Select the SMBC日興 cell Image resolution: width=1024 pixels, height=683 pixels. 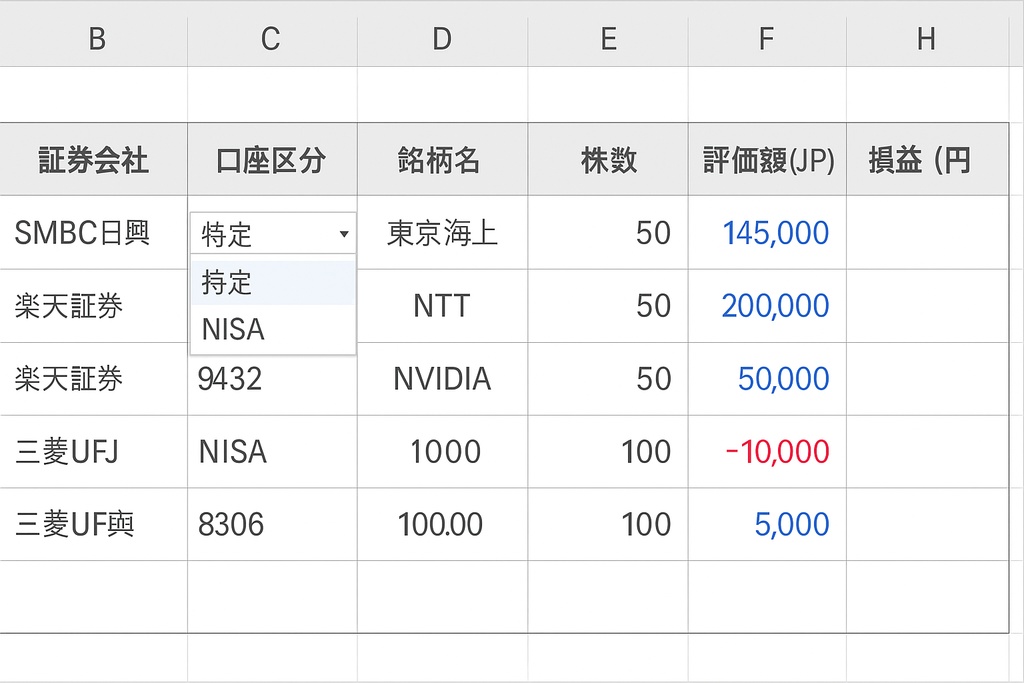pyautogui.click(x=95, y=233)
